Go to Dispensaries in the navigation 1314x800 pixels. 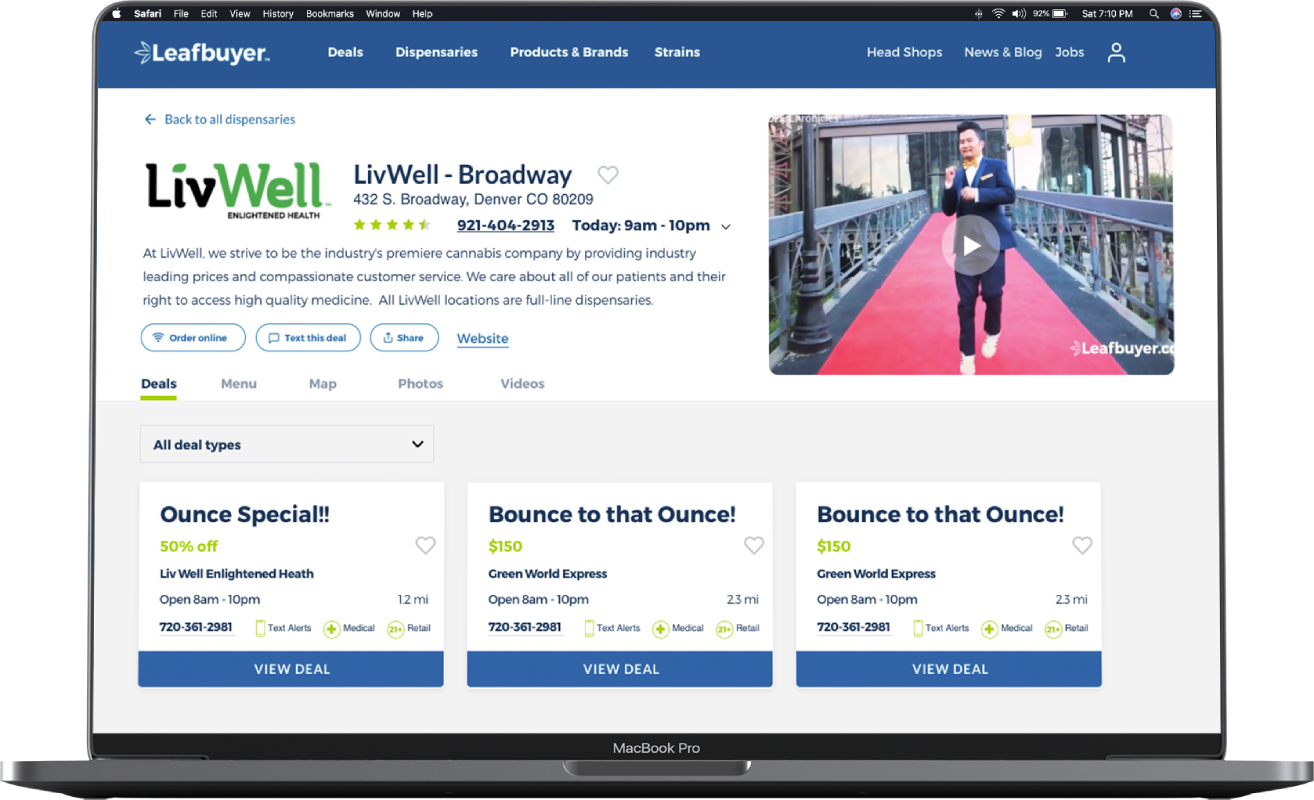(x=436, y=52)
